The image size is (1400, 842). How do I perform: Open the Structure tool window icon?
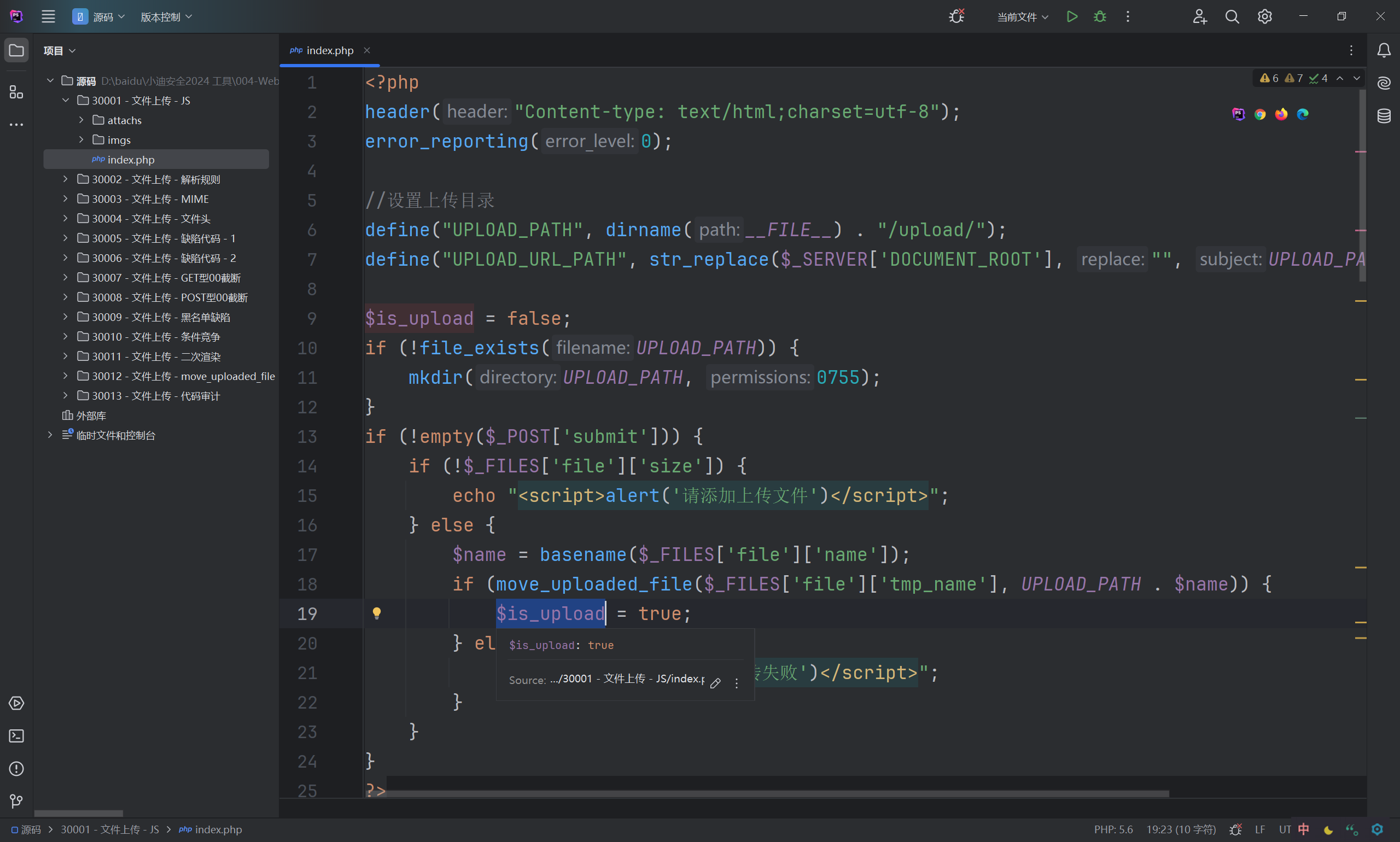pos(16,92)
